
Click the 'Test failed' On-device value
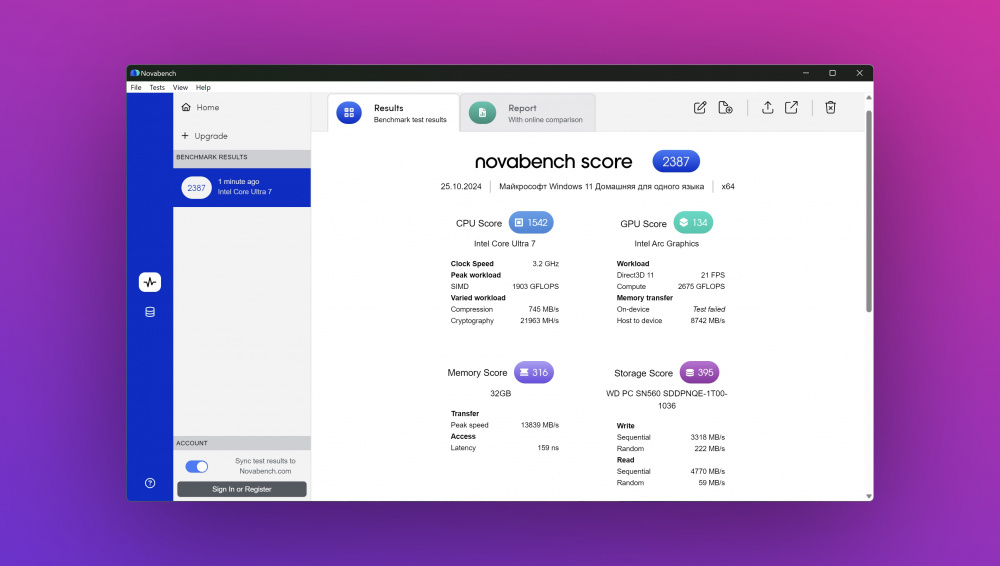[709, 309]
